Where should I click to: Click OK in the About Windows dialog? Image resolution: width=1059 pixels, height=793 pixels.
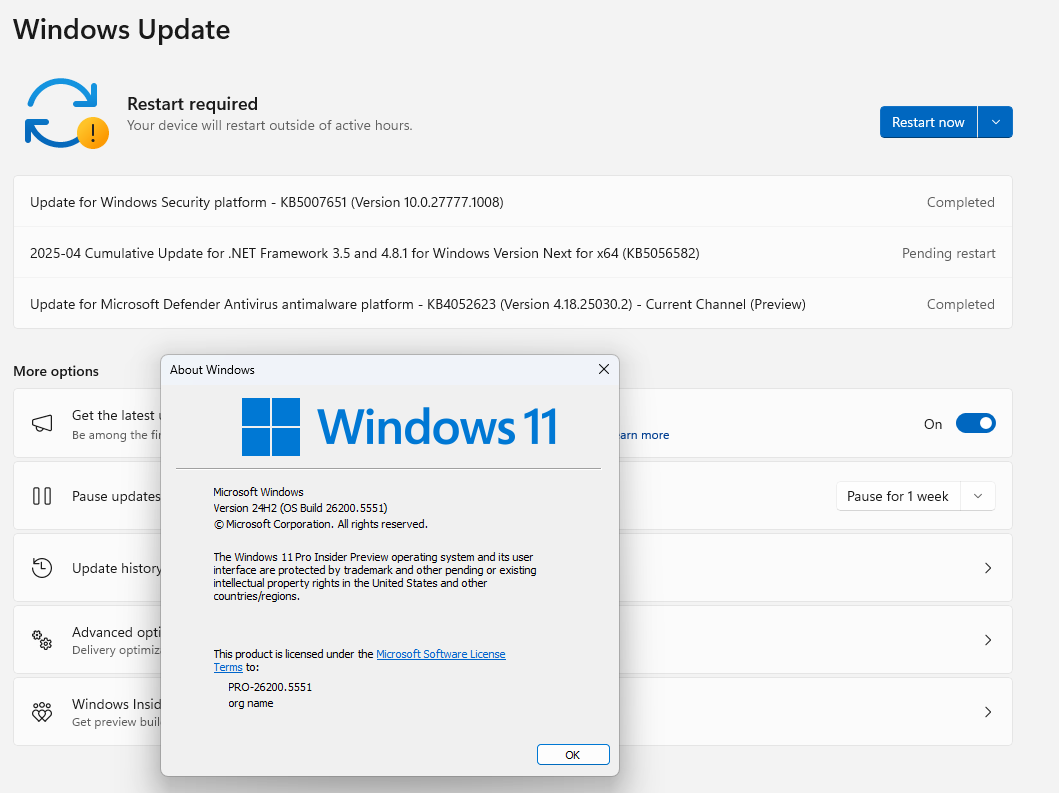coord(573,754)
